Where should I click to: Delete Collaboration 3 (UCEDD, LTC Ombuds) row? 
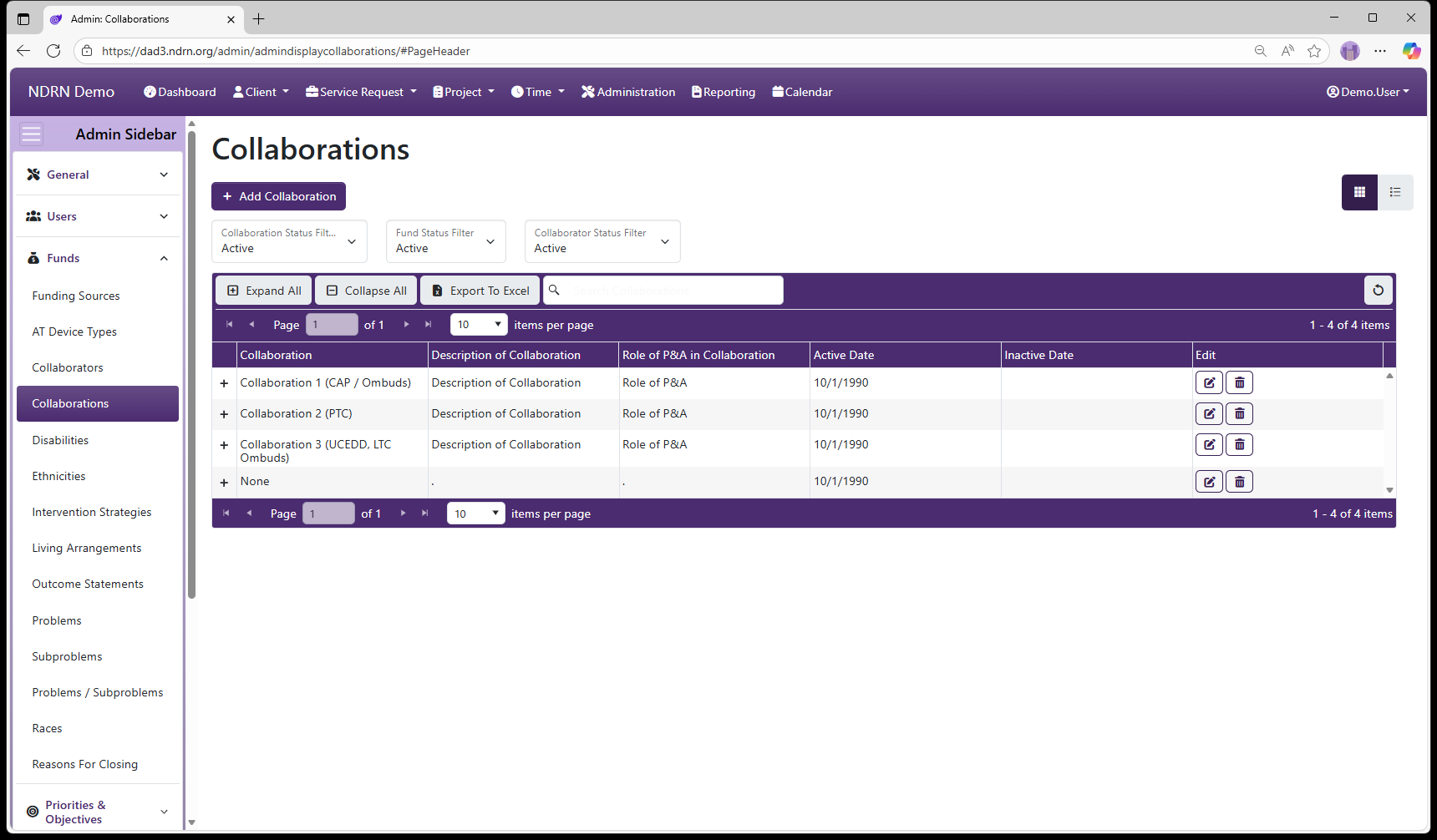point(1239,444)
